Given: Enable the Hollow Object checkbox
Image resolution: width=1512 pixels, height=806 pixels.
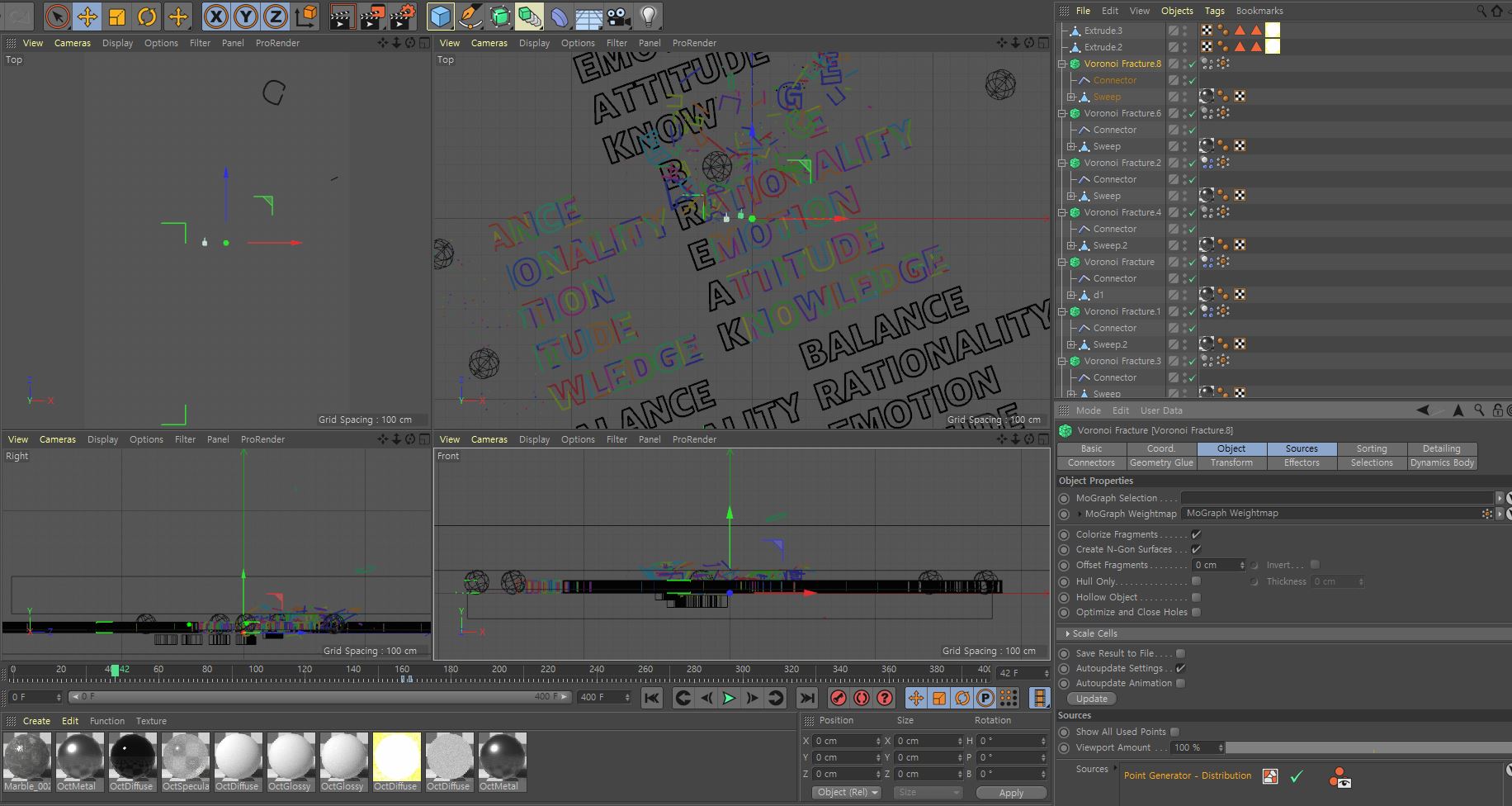Looking at the screenshot, I should coord(1196,597).
